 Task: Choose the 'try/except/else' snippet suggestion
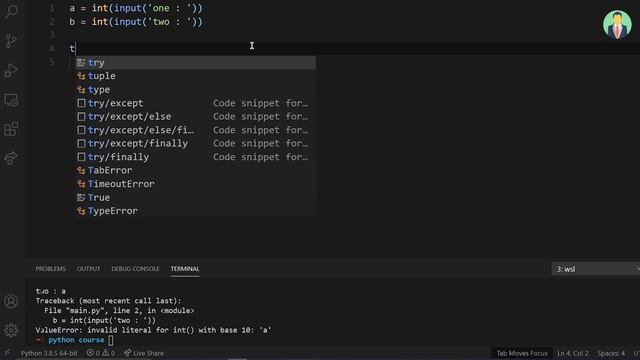coord(196,117)
